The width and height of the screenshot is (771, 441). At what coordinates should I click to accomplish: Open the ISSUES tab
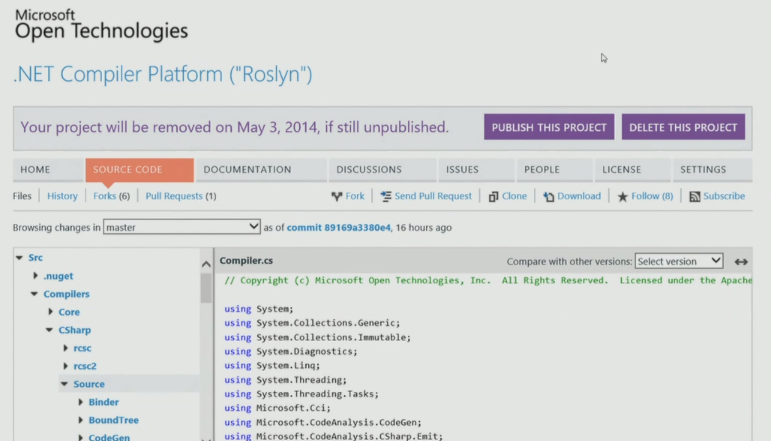476,170
